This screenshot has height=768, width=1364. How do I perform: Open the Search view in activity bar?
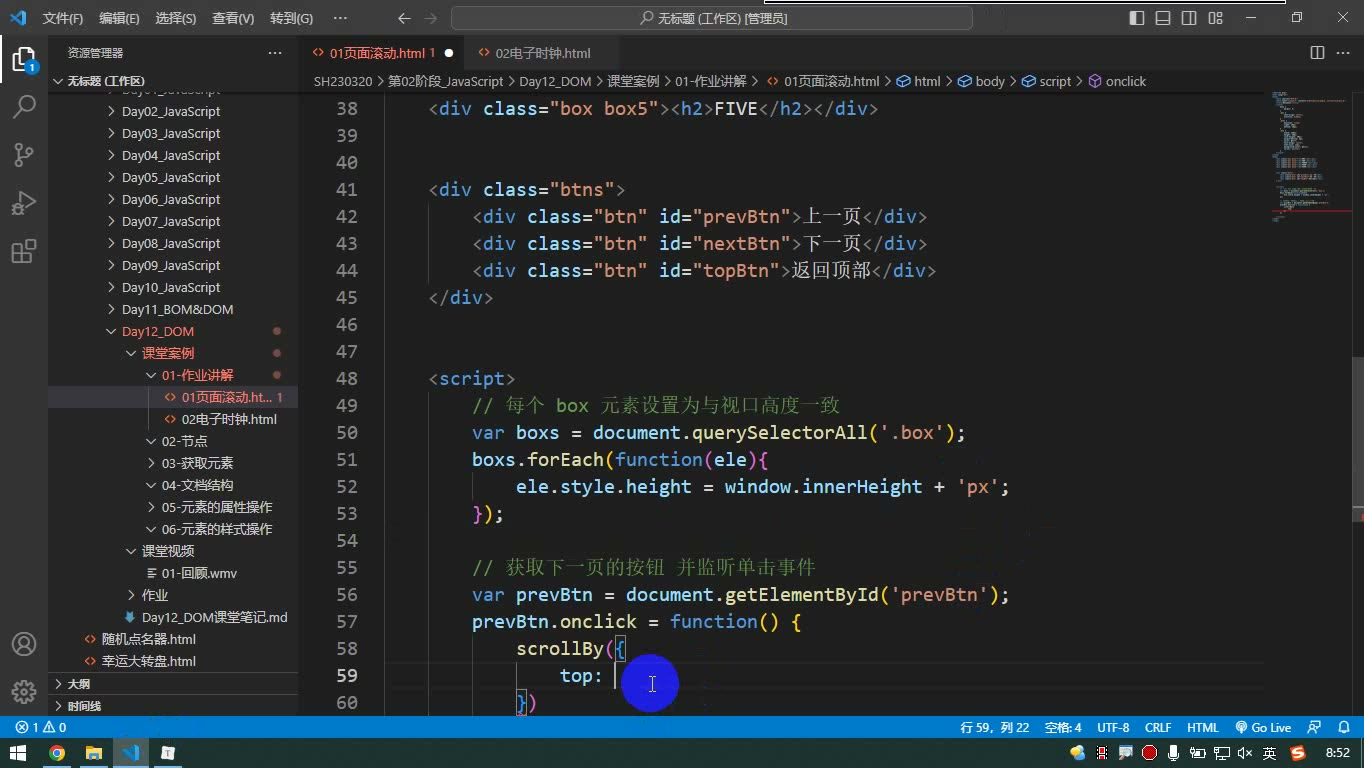click(x=24, y=106)
